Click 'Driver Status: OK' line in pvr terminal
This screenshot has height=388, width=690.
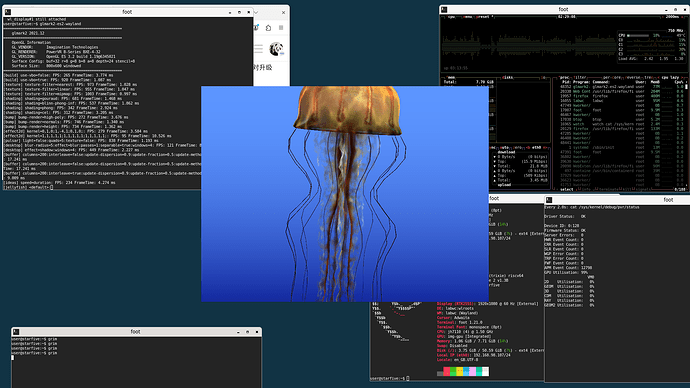coord(565,216)
